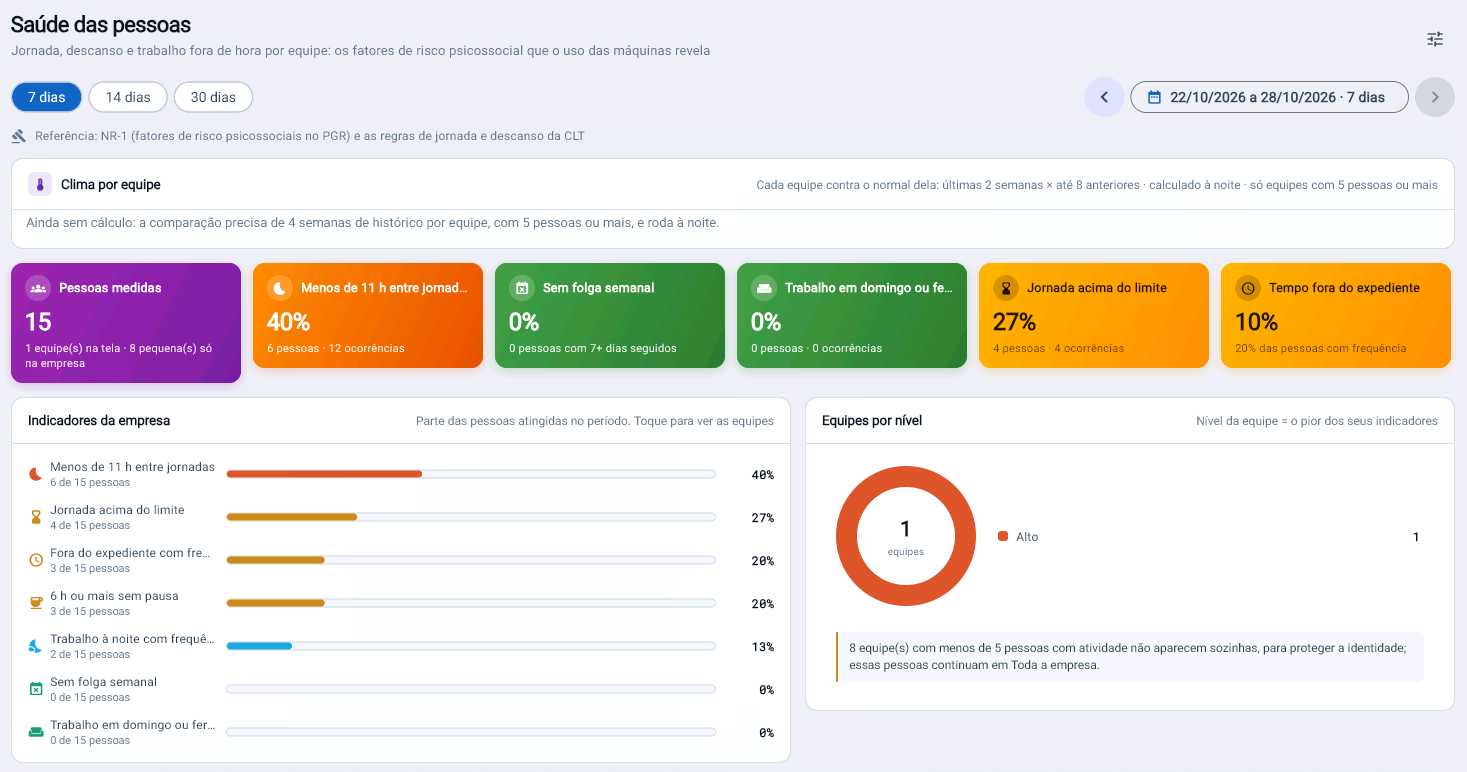Click the moon icon on Menos de 11 h card
The image size is (1467, 772).
pyautogui.click(x=280, y=288)
